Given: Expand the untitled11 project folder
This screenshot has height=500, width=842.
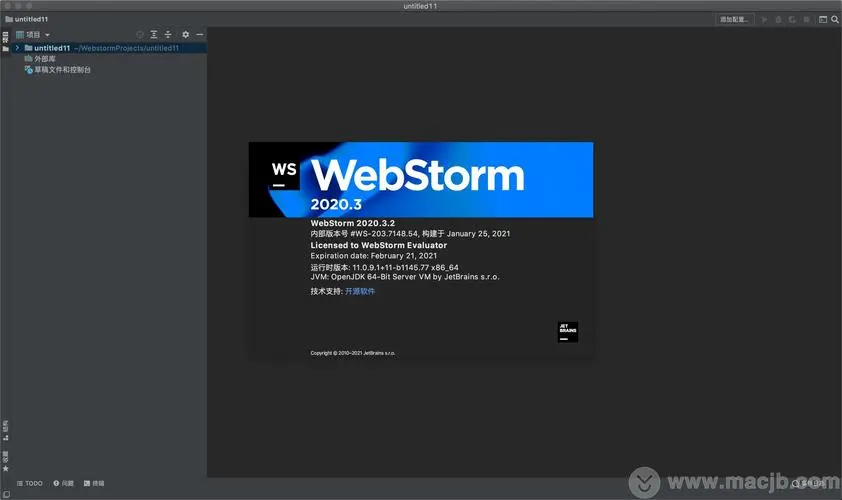Looking at the screenshot, I should 17,48.
